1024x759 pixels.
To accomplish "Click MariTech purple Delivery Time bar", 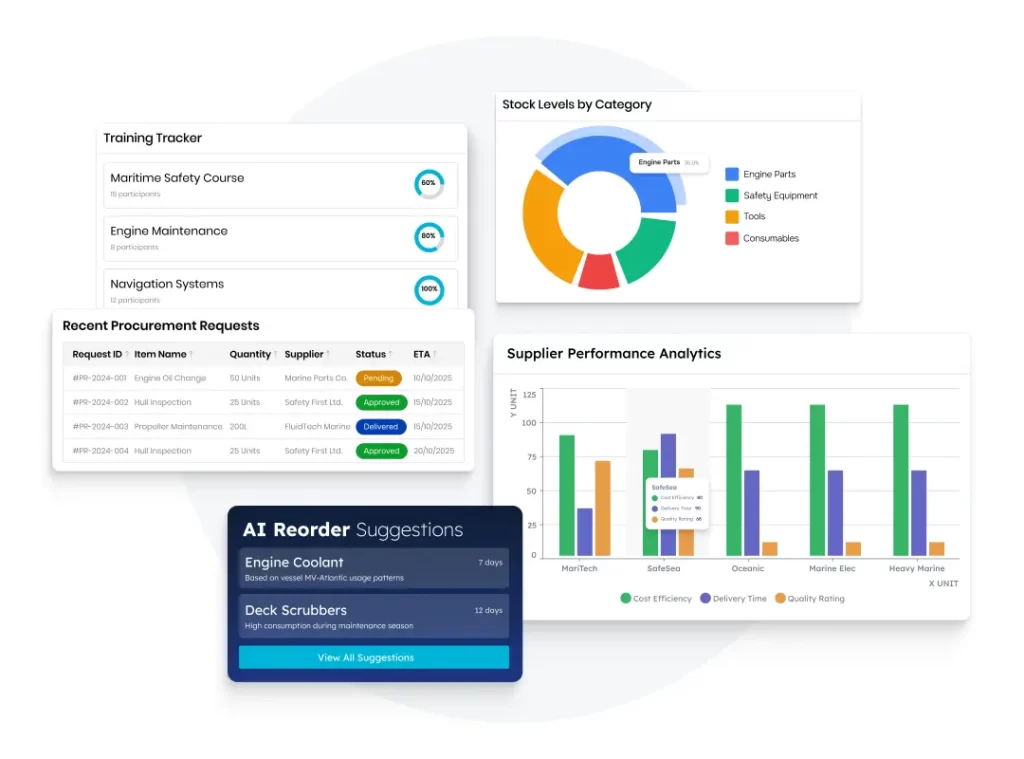I will click(x=585, y=532).
